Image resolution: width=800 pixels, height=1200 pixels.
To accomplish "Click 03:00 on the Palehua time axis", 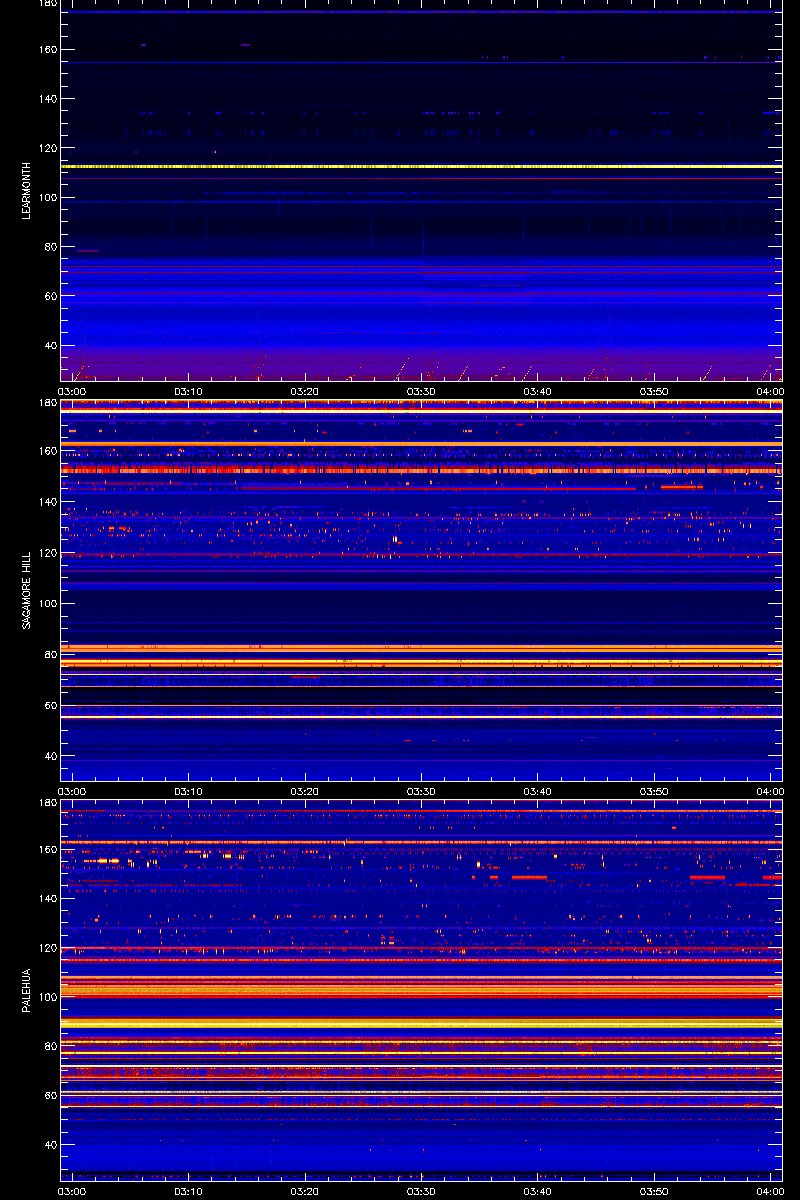I will [73, 1191].
